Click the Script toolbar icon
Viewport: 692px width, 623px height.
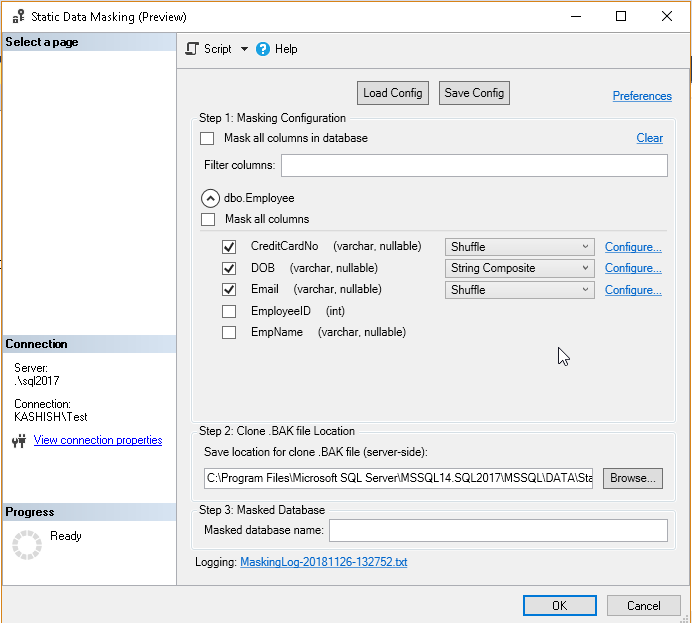[x=193, y=49]
